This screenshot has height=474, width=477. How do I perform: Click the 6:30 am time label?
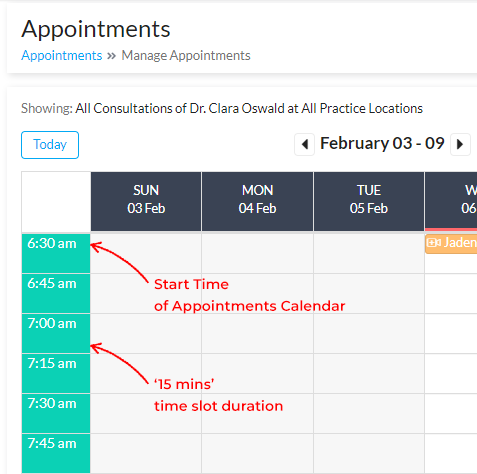pyautogui.click(x=52, y=243)
